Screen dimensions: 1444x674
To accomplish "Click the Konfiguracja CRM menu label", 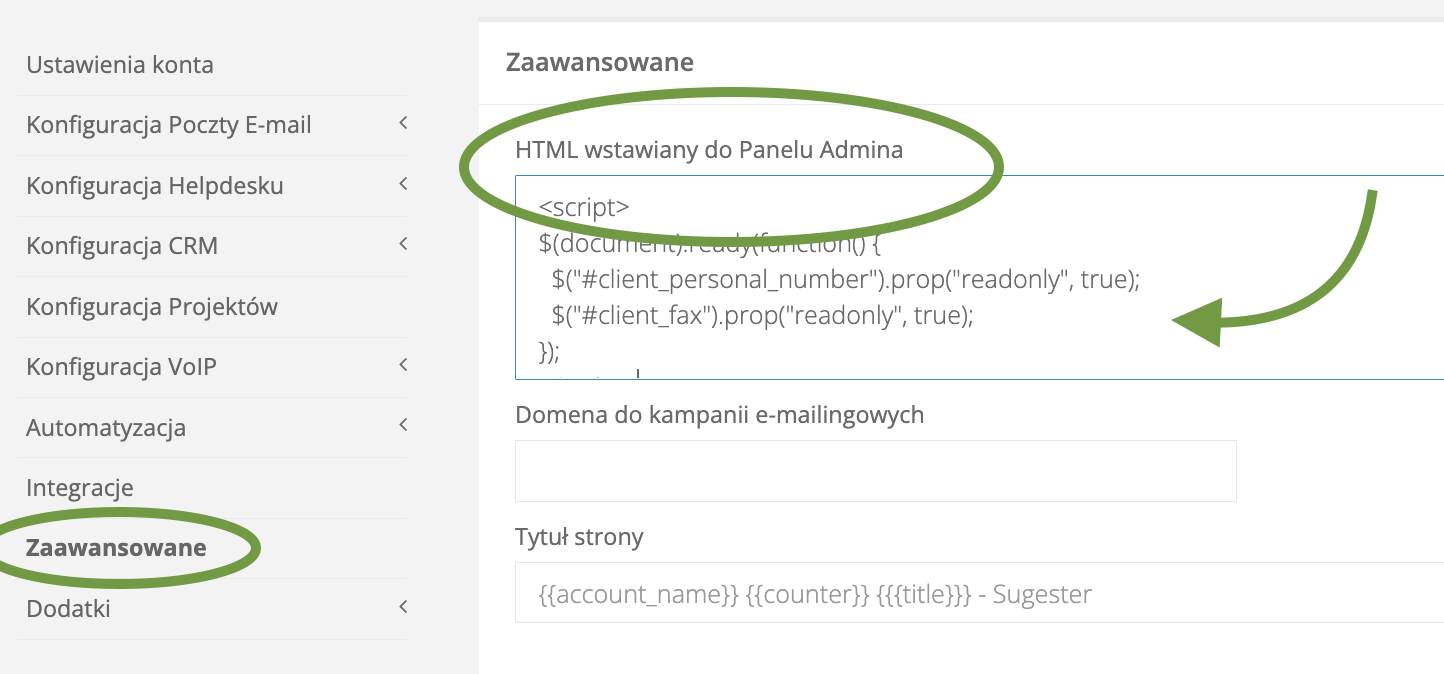I will click(x=122, y=246).
